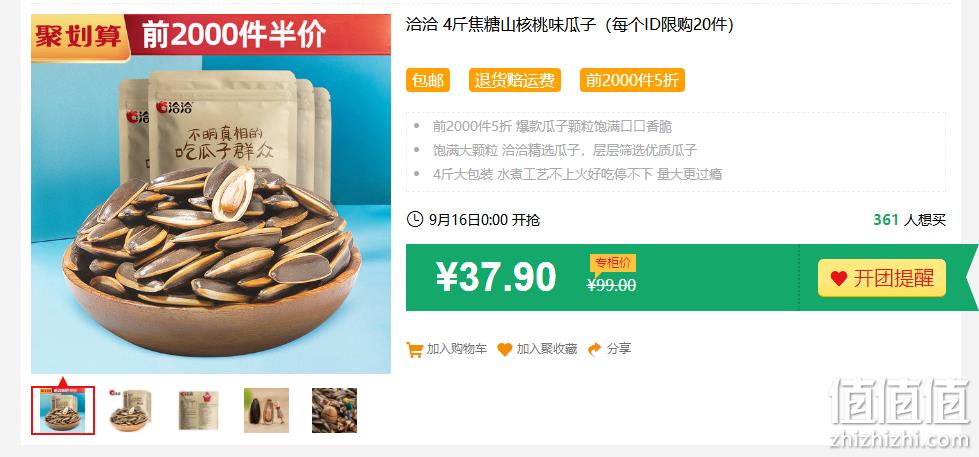Click the 开团提醒 button
This screenshot has height=457, width=979.
click(882, 278)
